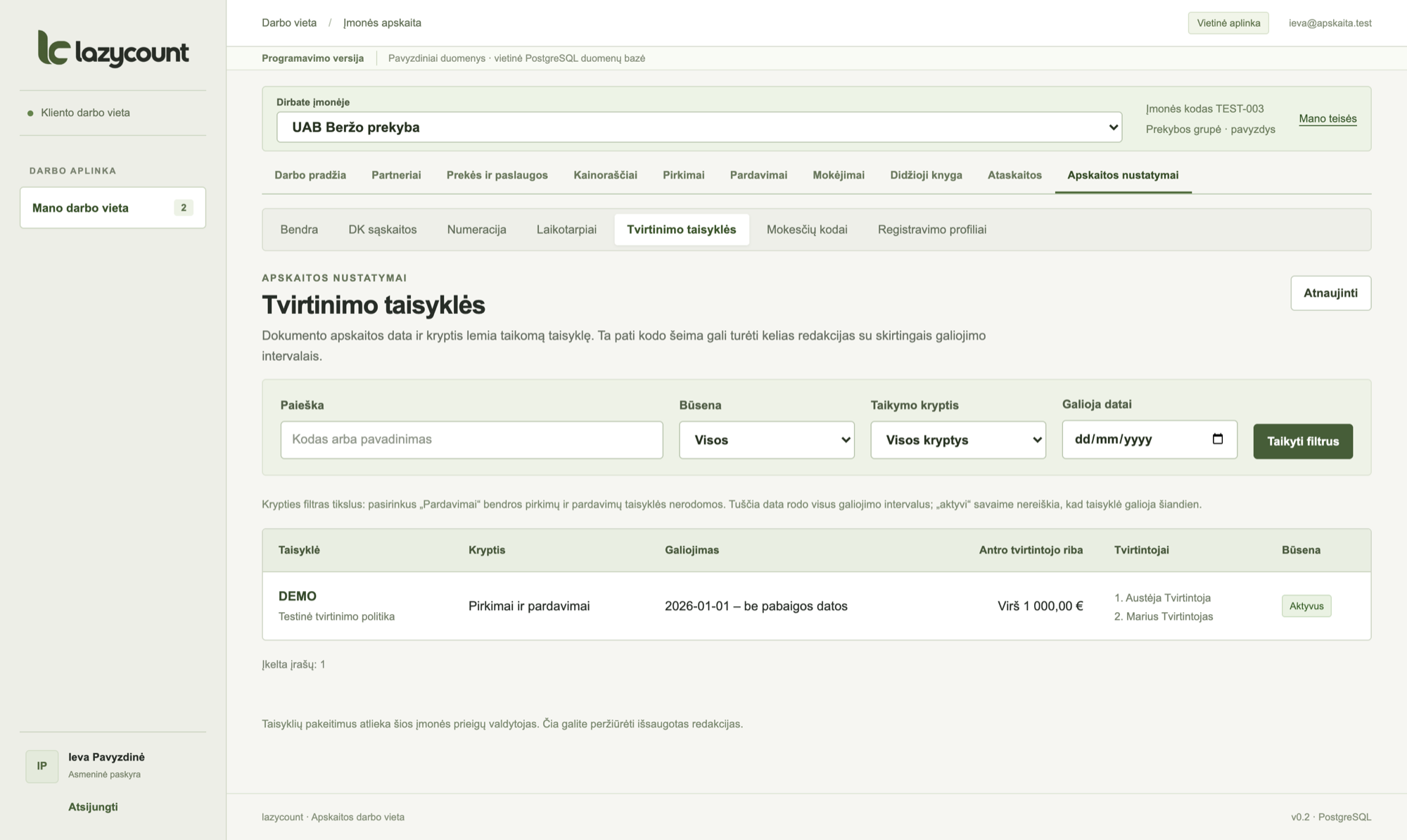Switch to the Mokesčių kodai tab

click(x=807, y=229)
